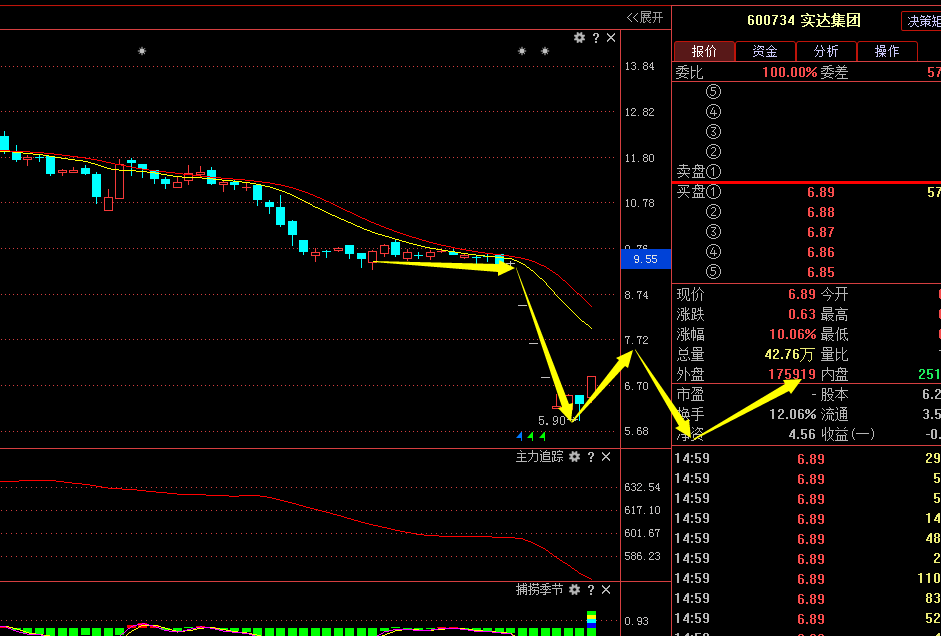Image resolution: width=941 pixels, height=636 pixels.
Task: Open the 分析 tab
Action: coord(826,51)
